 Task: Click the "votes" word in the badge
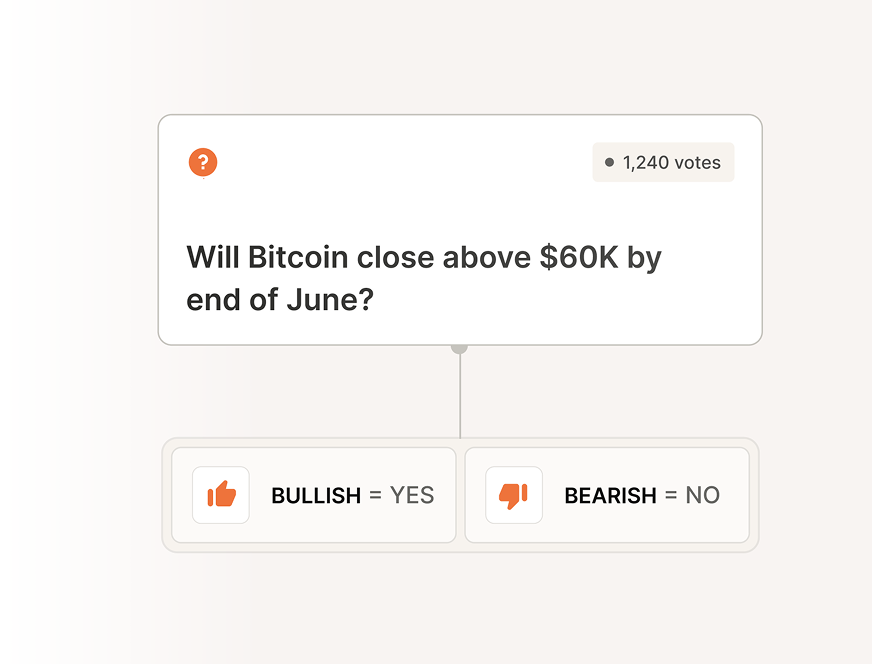point(697,162)
